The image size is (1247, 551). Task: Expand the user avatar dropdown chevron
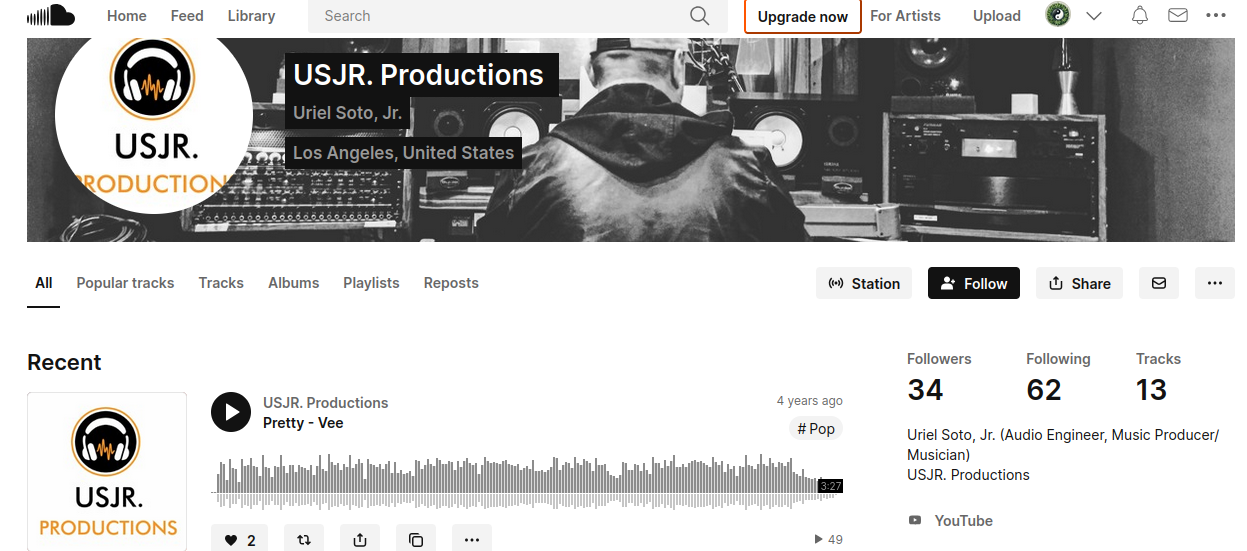[x=1094, y=16]
